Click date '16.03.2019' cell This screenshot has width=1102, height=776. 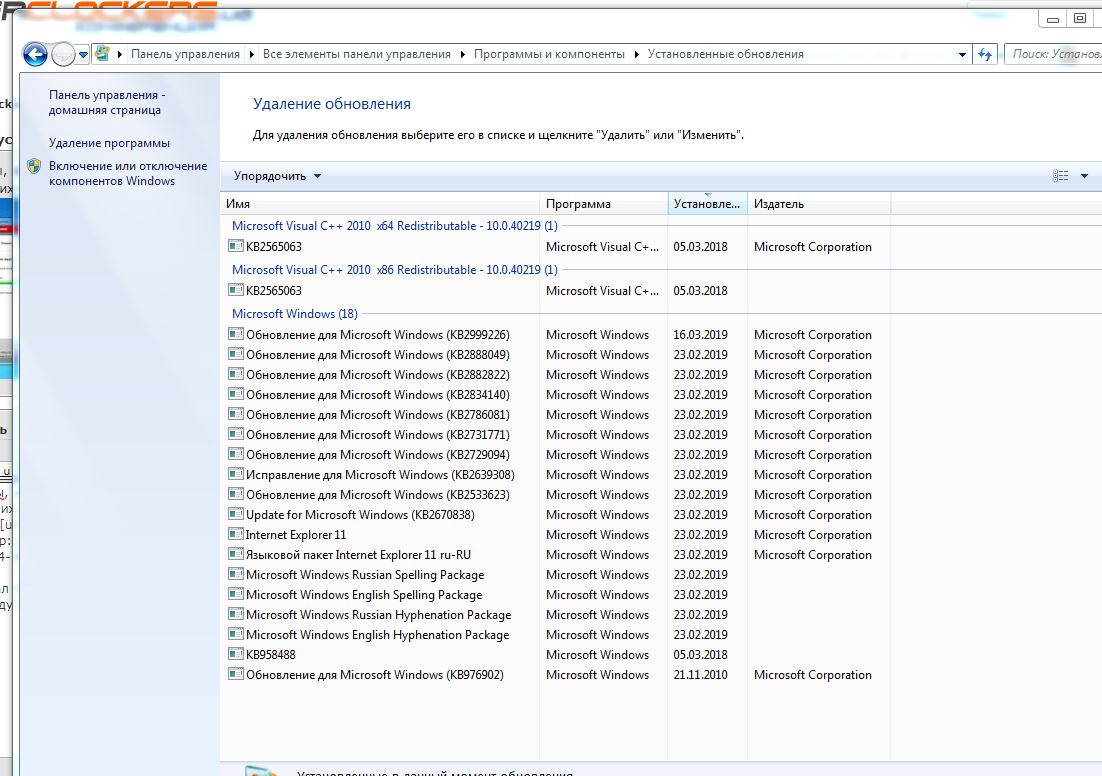click(x=701, y=335)
